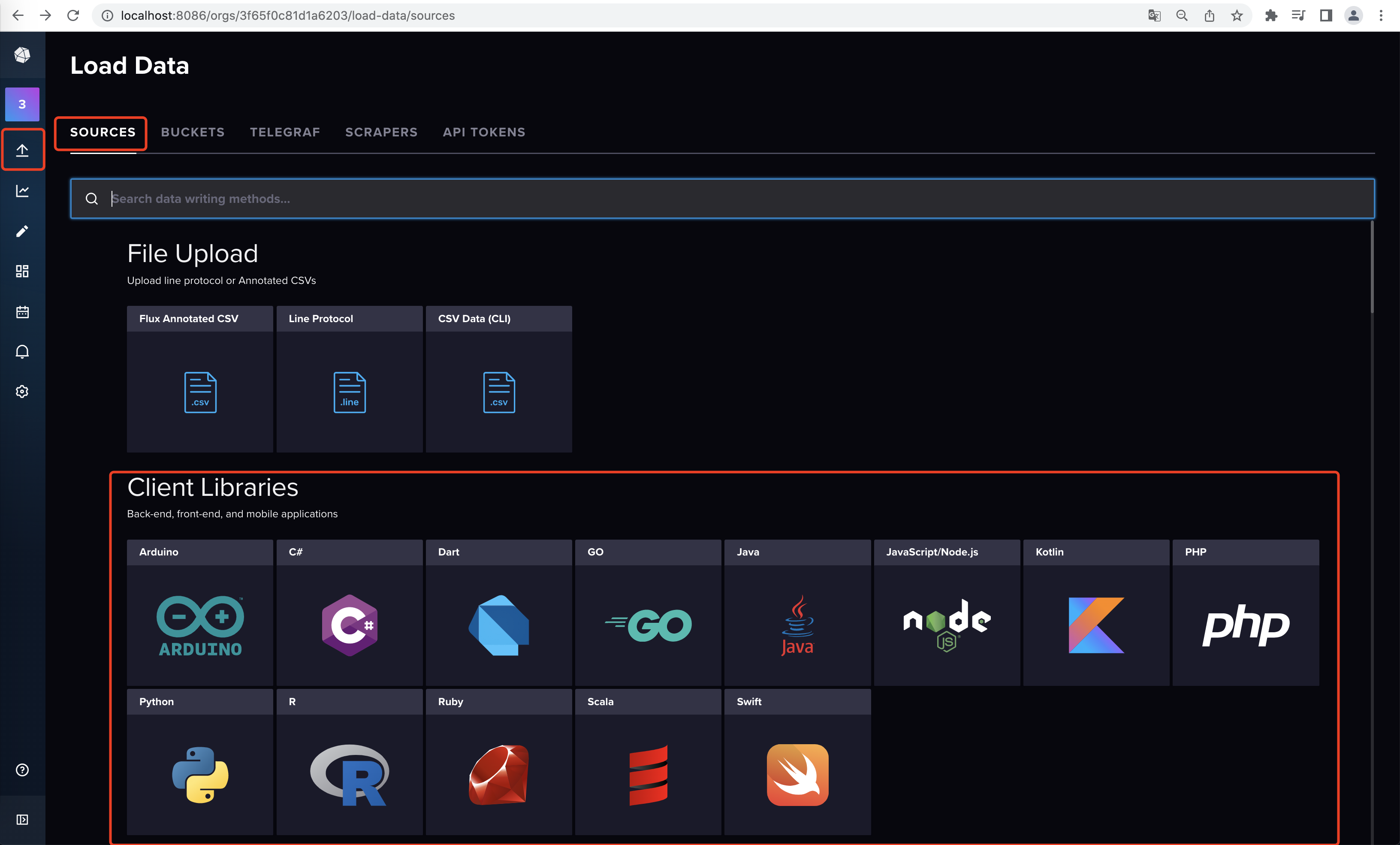Toggle the browser side panel icon
This screenshot has height=845, width=1400.
(x=1326, y=15)
